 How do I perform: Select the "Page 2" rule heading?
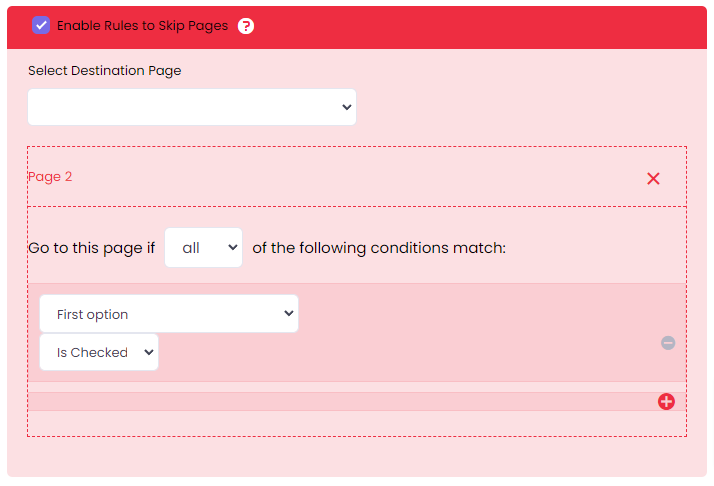pos(50,177)
